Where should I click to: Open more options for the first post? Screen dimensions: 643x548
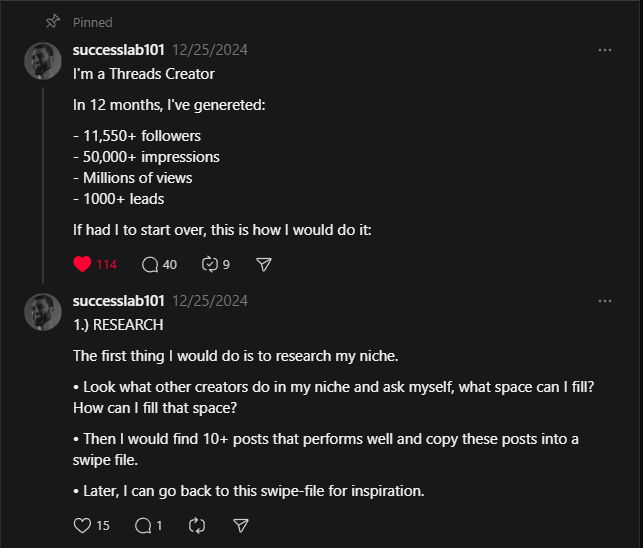coord(605,50)
